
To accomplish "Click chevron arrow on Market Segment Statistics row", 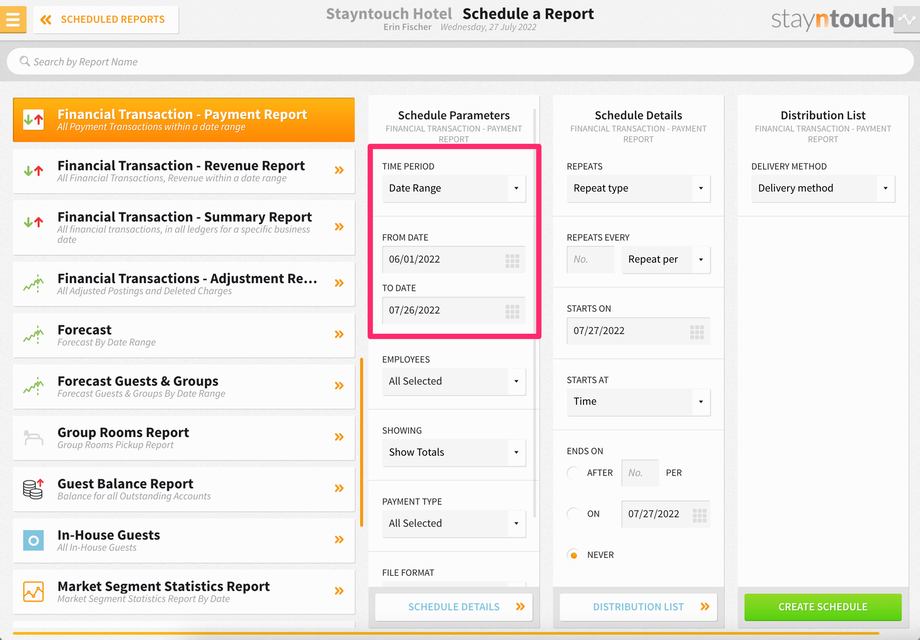I will point(339,591).
